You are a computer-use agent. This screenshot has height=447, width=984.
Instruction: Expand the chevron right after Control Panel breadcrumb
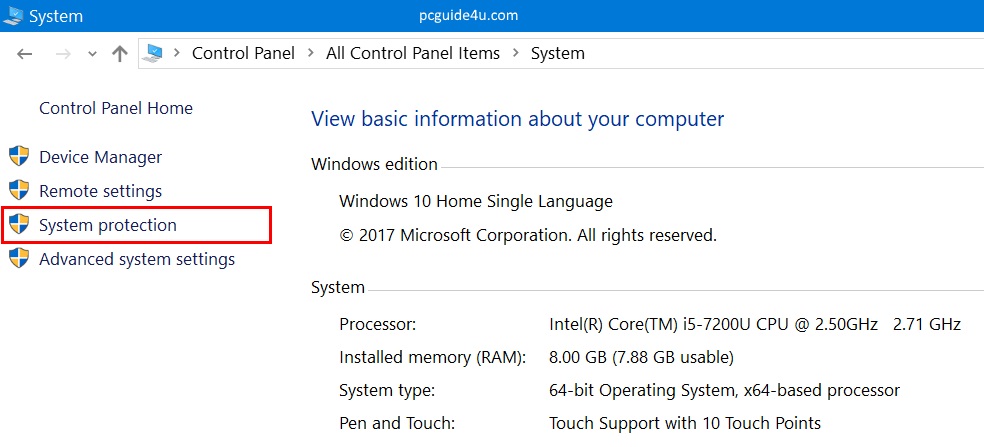pyautogui.click(x=311, y=54)
